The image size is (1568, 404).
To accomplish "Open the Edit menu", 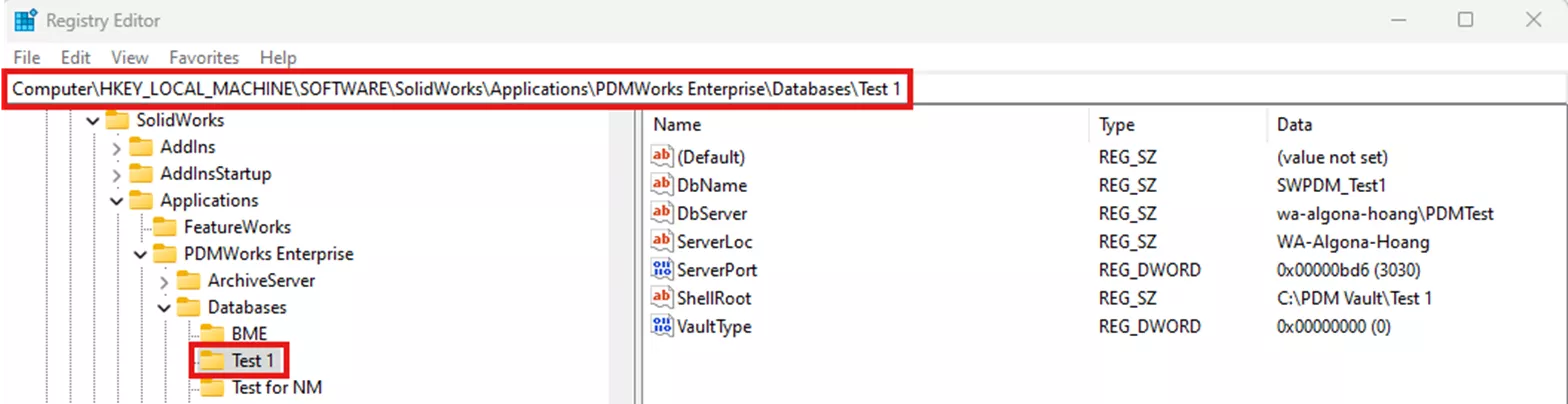I will 76,57.
